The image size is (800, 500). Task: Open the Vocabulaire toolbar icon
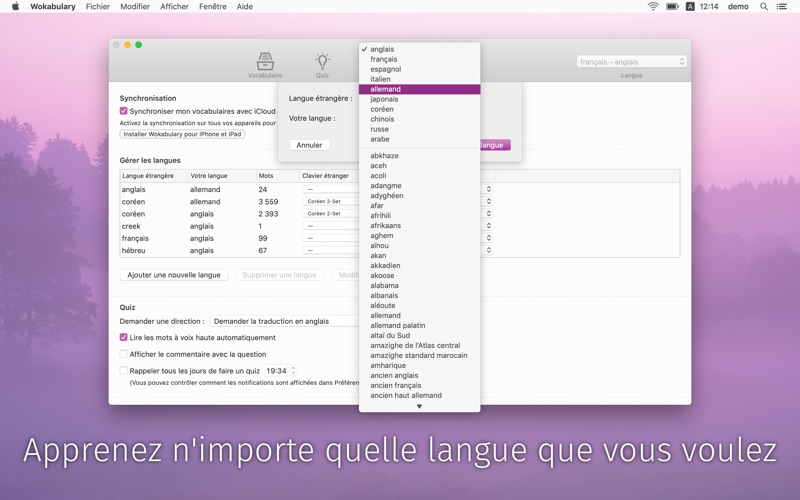pos(265,65)
